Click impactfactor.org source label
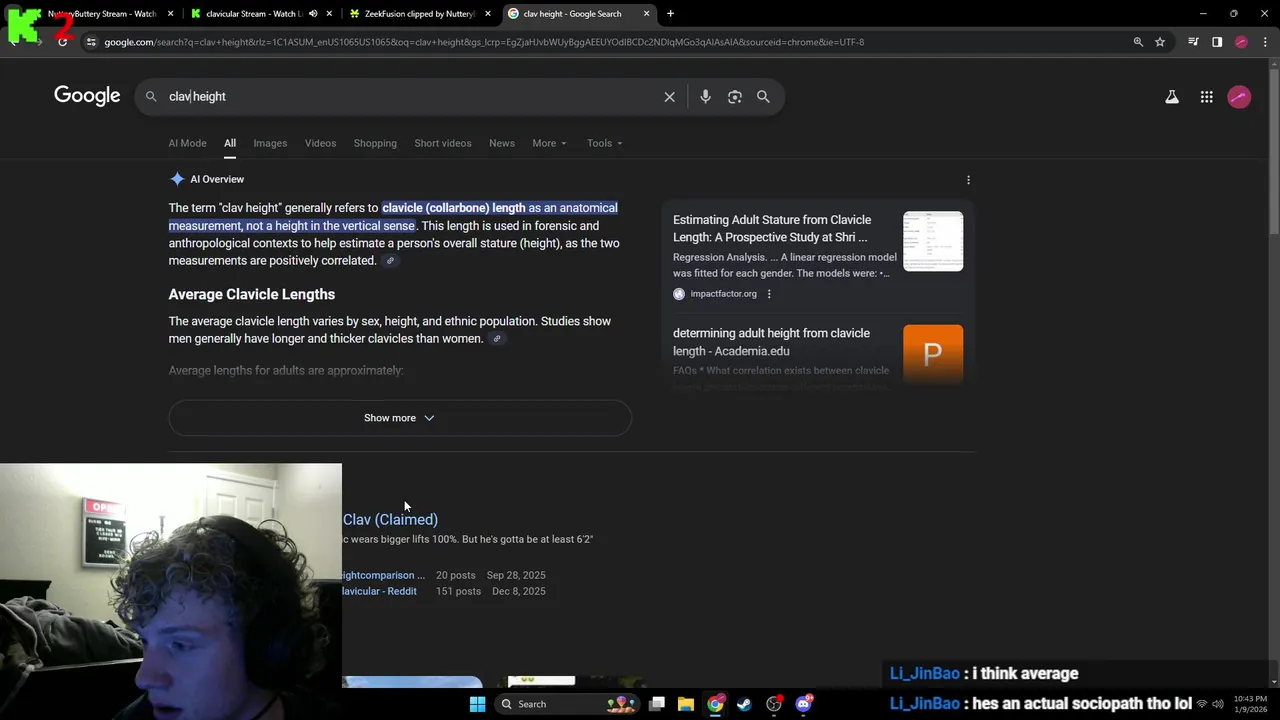Viewport: 1280px width, 720px height. click(723, 294)
